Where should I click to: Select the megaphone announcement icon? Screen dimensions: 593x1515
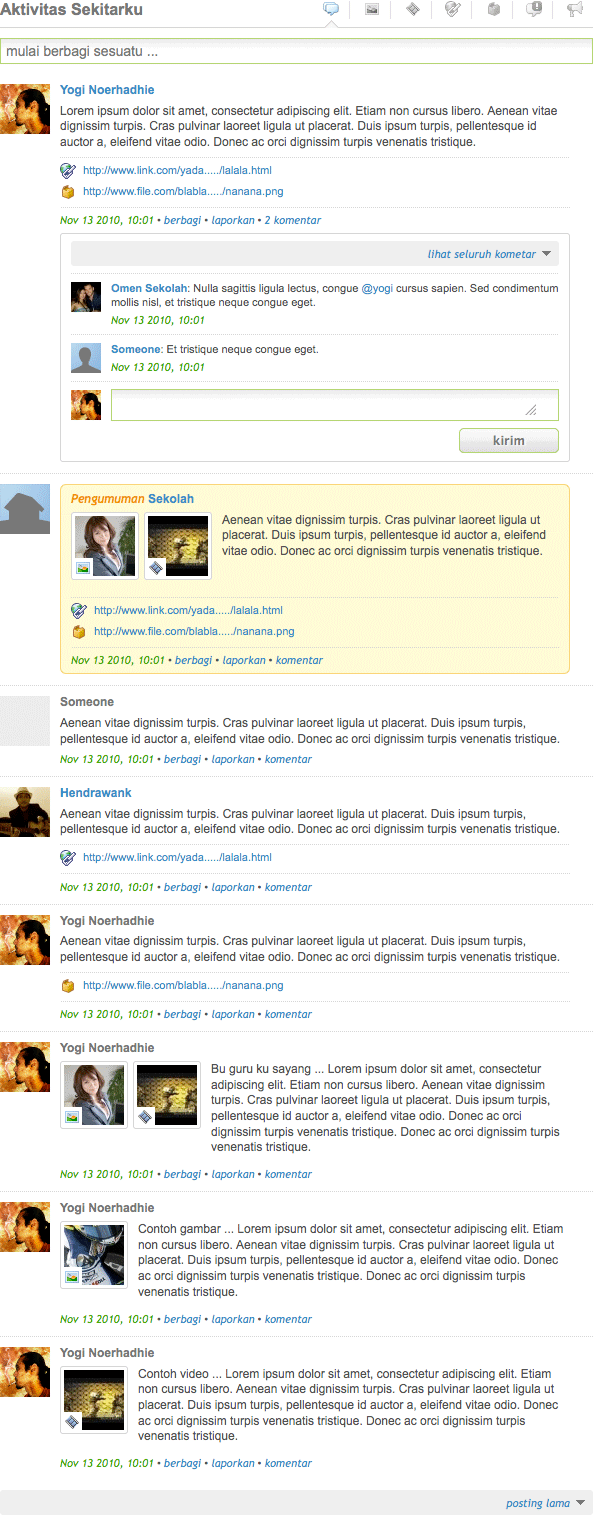click(x=574, y=10)
